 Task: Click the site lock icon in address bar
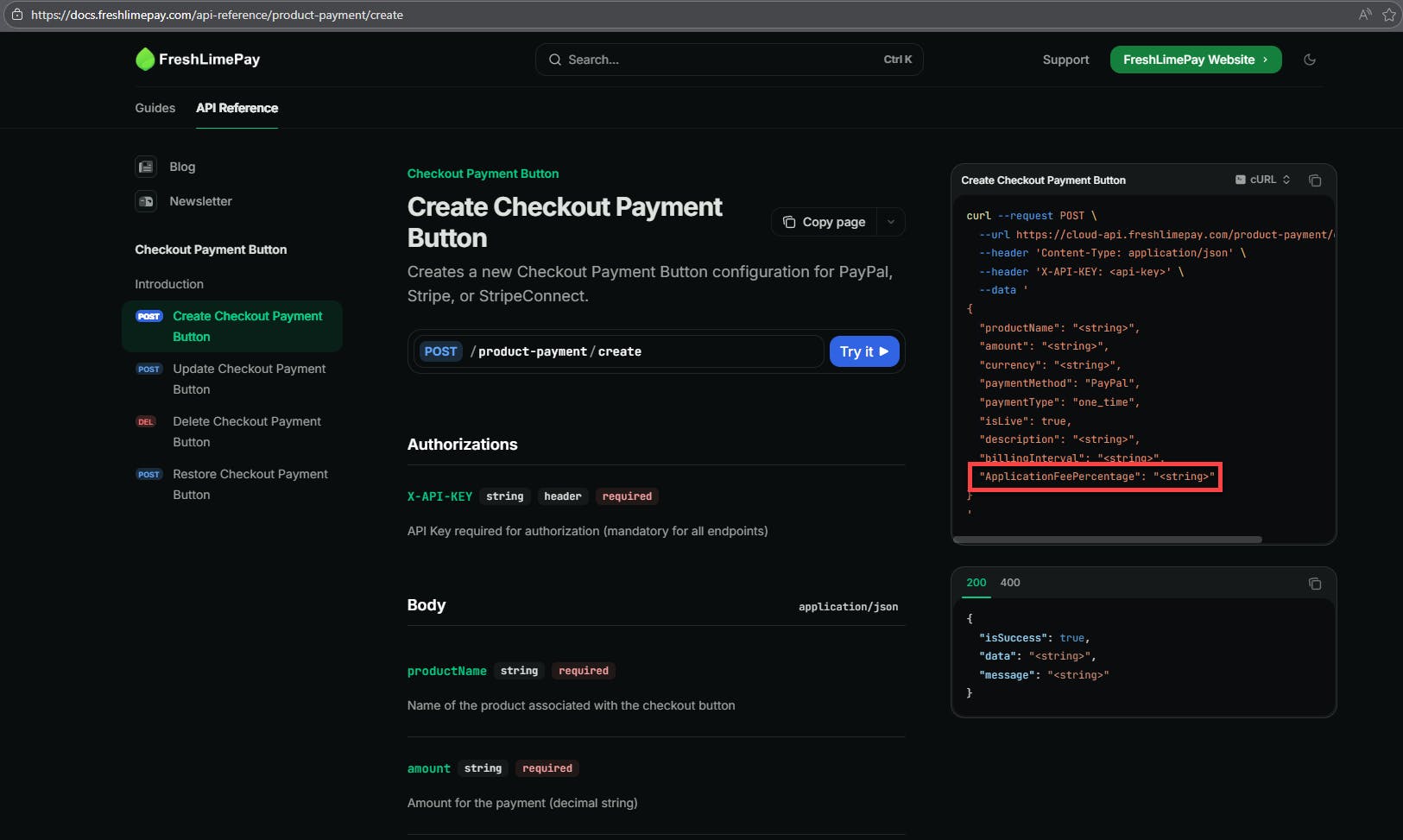[17, 15]
